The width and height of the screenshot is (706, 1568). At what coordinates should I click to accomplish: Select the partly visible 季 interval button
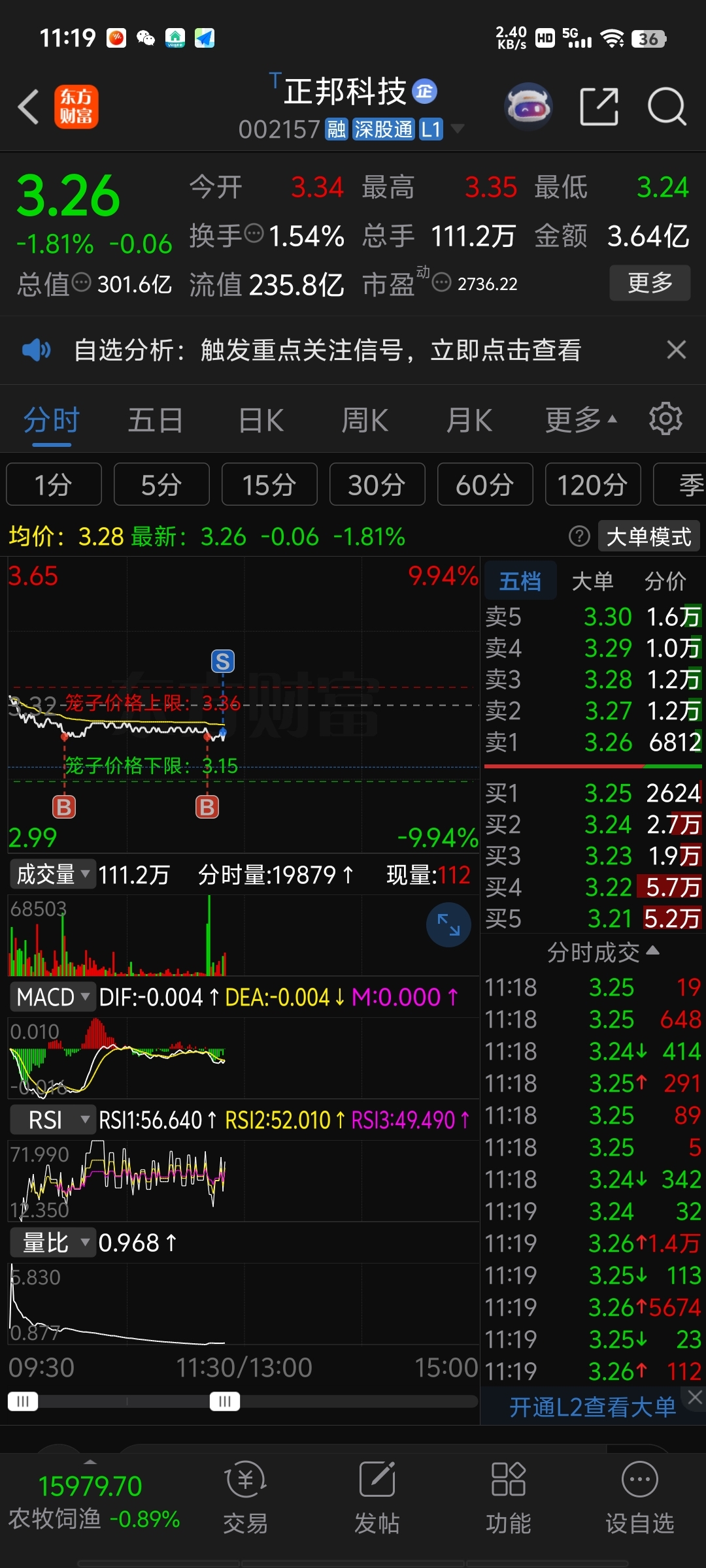pyautogui.click(x=680, y=485)
